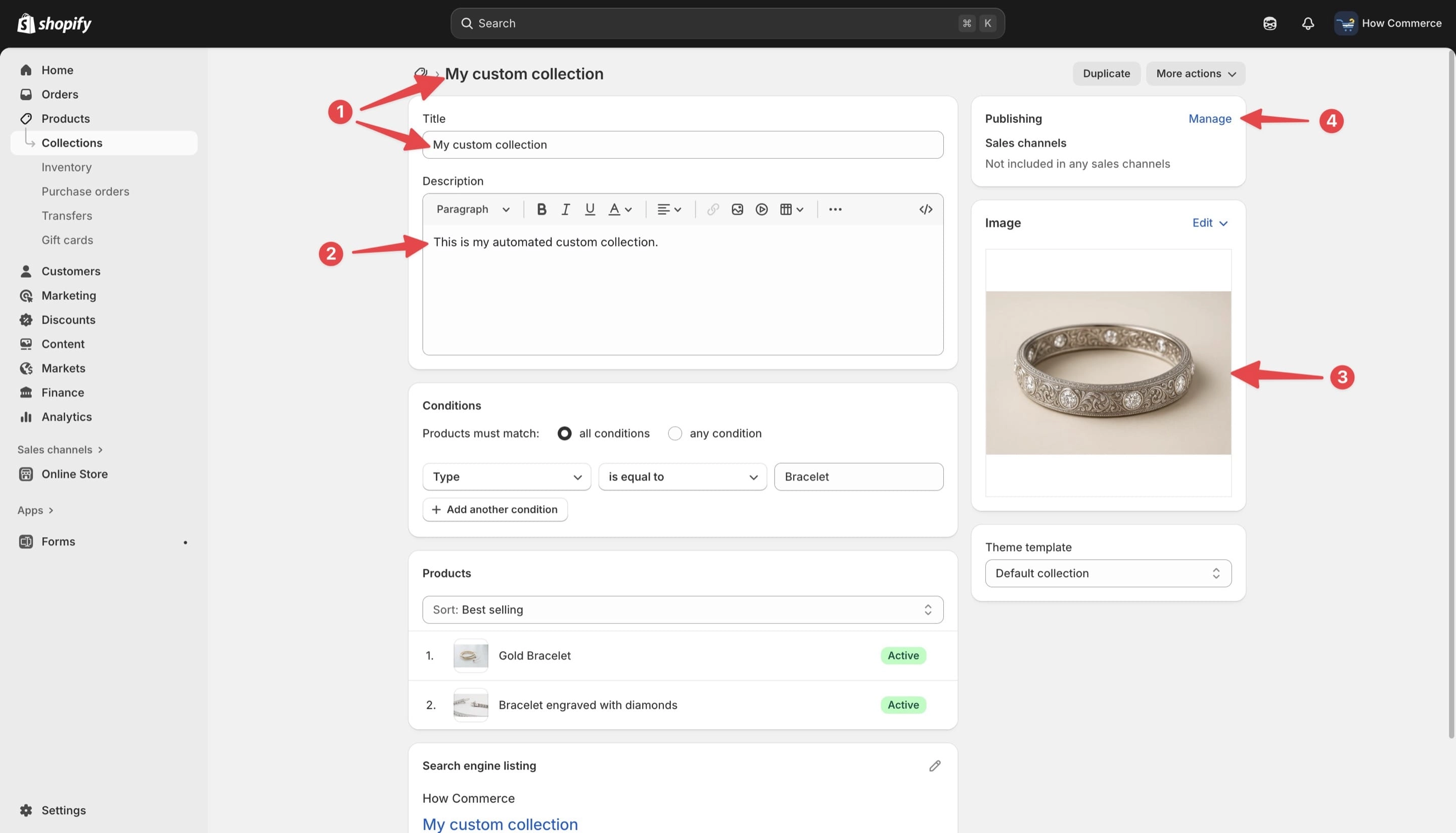
Task: Click the Duplicate button
Action: pyautogui.click(x=1106, y=74)
